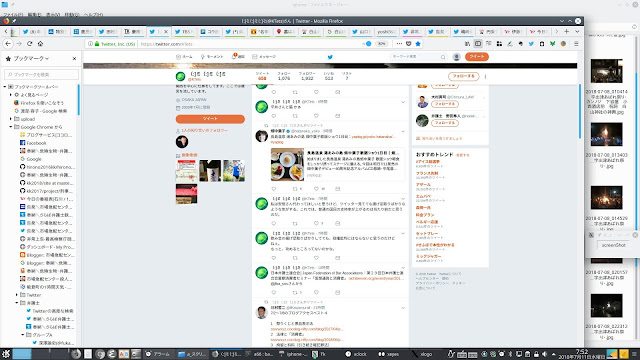Open the Messages nav item
Image resolution: width=640 pixels, height=360 pixels.
(264, 57)
